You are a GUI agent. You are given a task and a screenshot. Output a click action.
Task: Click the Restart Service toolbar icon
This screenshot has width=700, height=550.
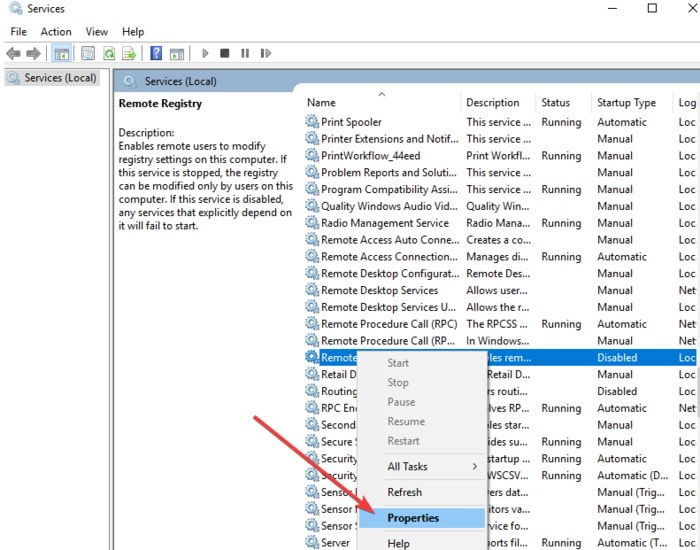(266, 54)
